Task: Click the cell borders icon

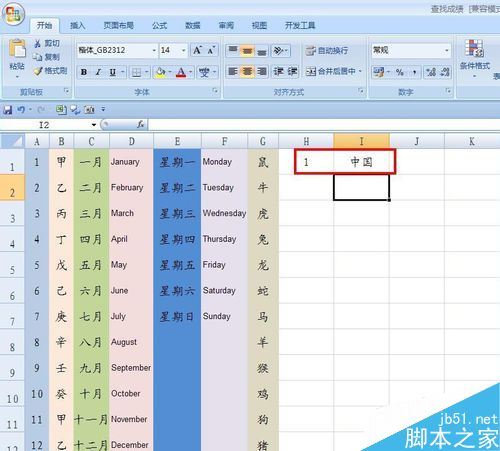Action: [136, 72]
